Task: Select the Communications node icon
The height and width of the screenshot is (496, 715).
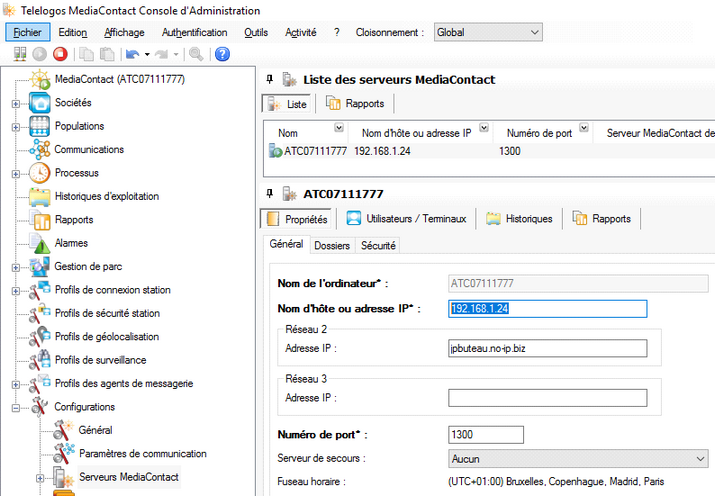Action: tap(40, 150)
